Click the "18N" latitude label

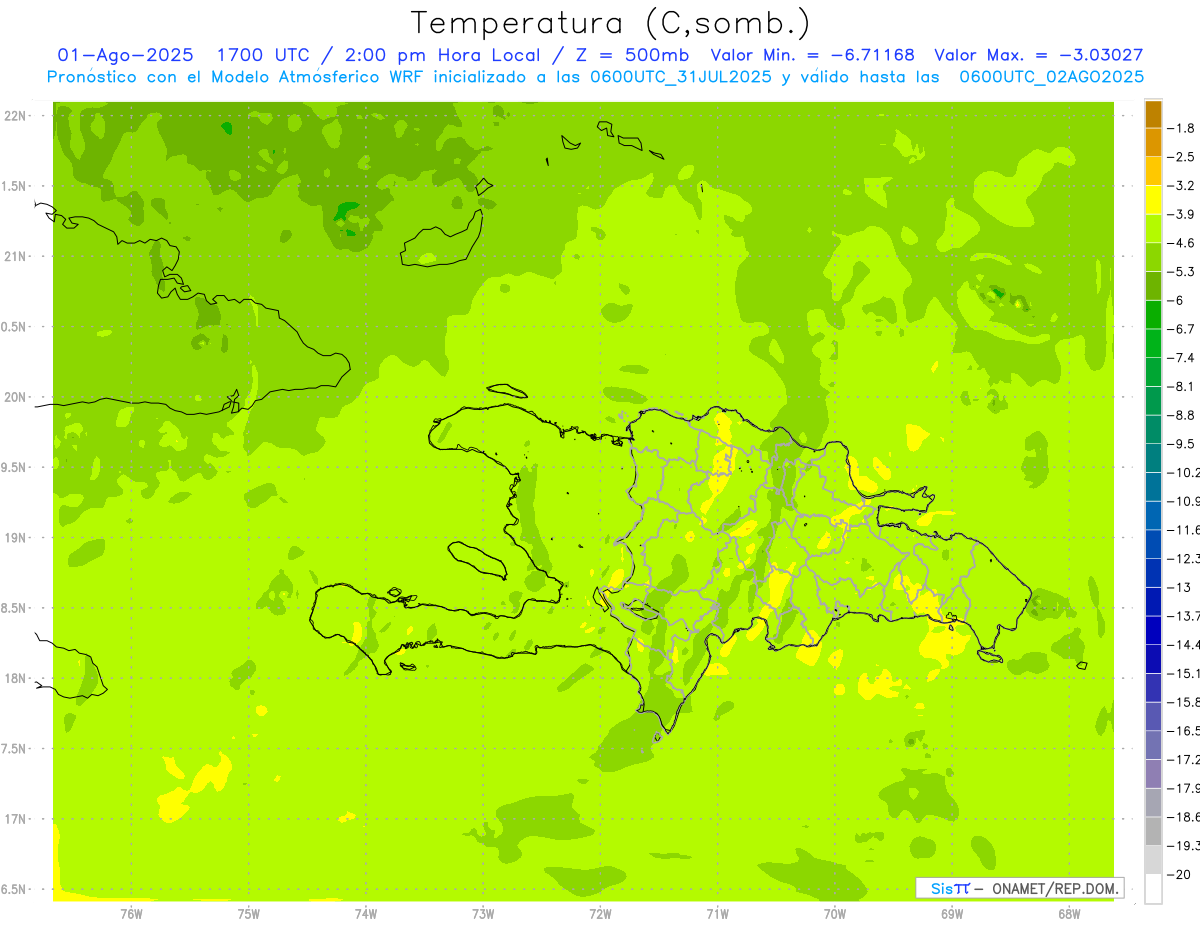(16, 679)
